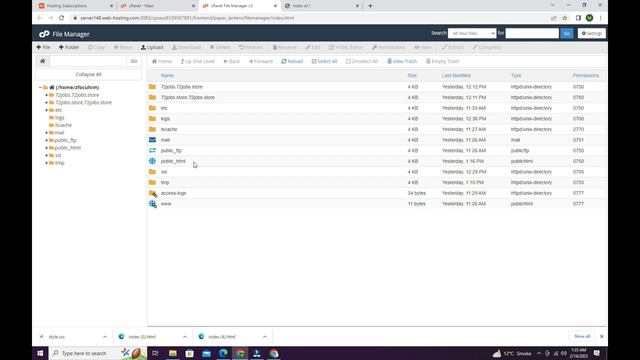Viewport: 640px width, 360px height.
Task: Click the mail envelope icon in list
Action: point(152,140)
